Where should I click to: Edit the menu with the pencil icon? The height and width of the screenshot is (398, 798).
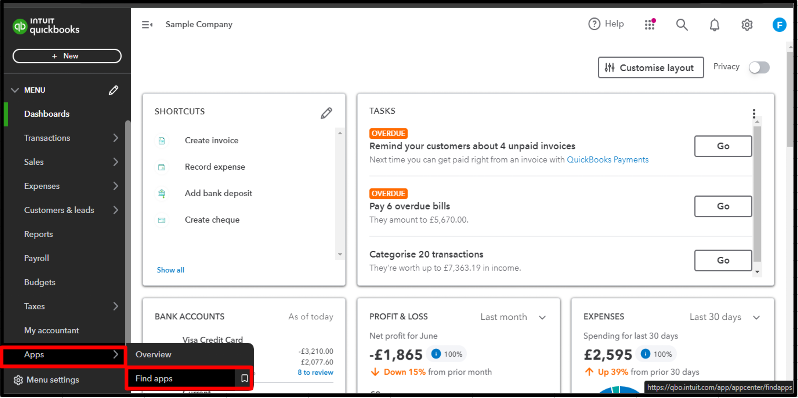click(113, 90)
